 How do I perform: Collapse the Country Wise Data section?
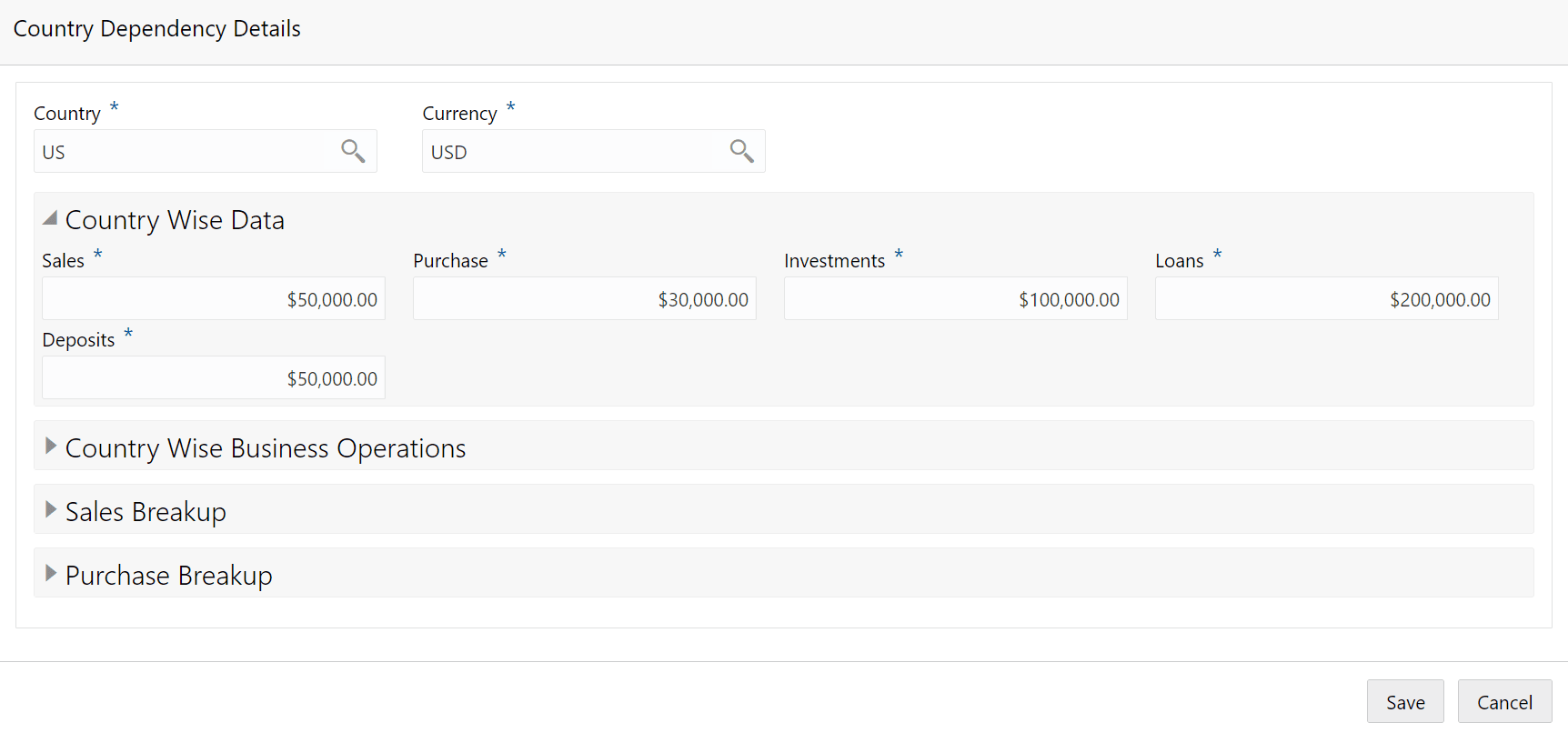[50, 218]
